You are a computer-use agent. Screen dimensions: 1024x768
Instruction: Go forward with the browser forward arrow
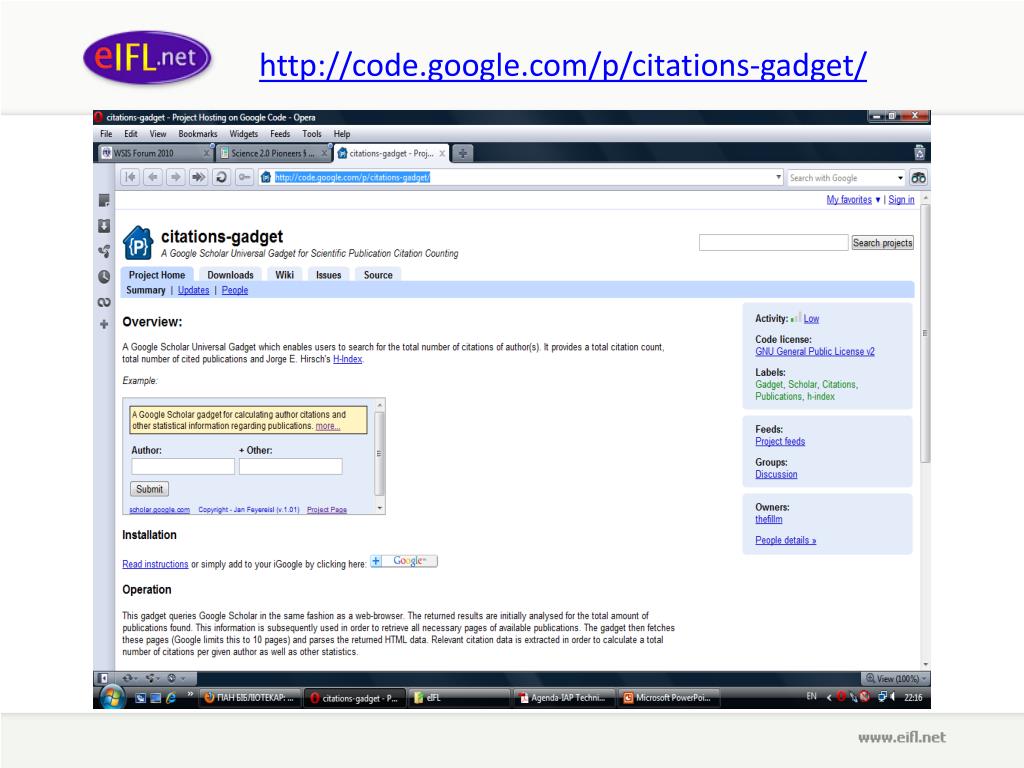176,177
